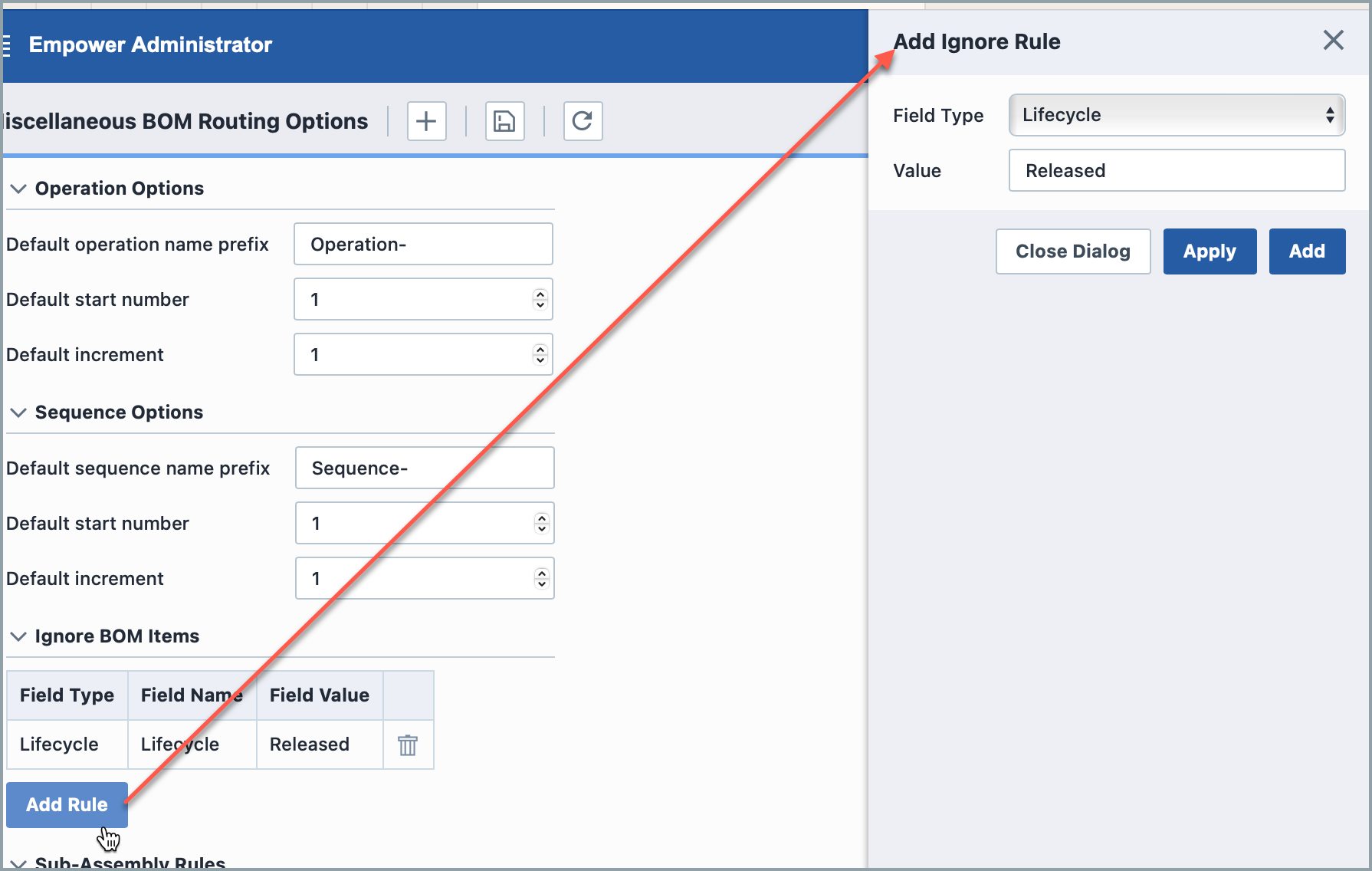Image resolution: width=1372 pixels, height=871 pixels.
Task: Click the refresh toolbar icon
Action: coord(583,121)
